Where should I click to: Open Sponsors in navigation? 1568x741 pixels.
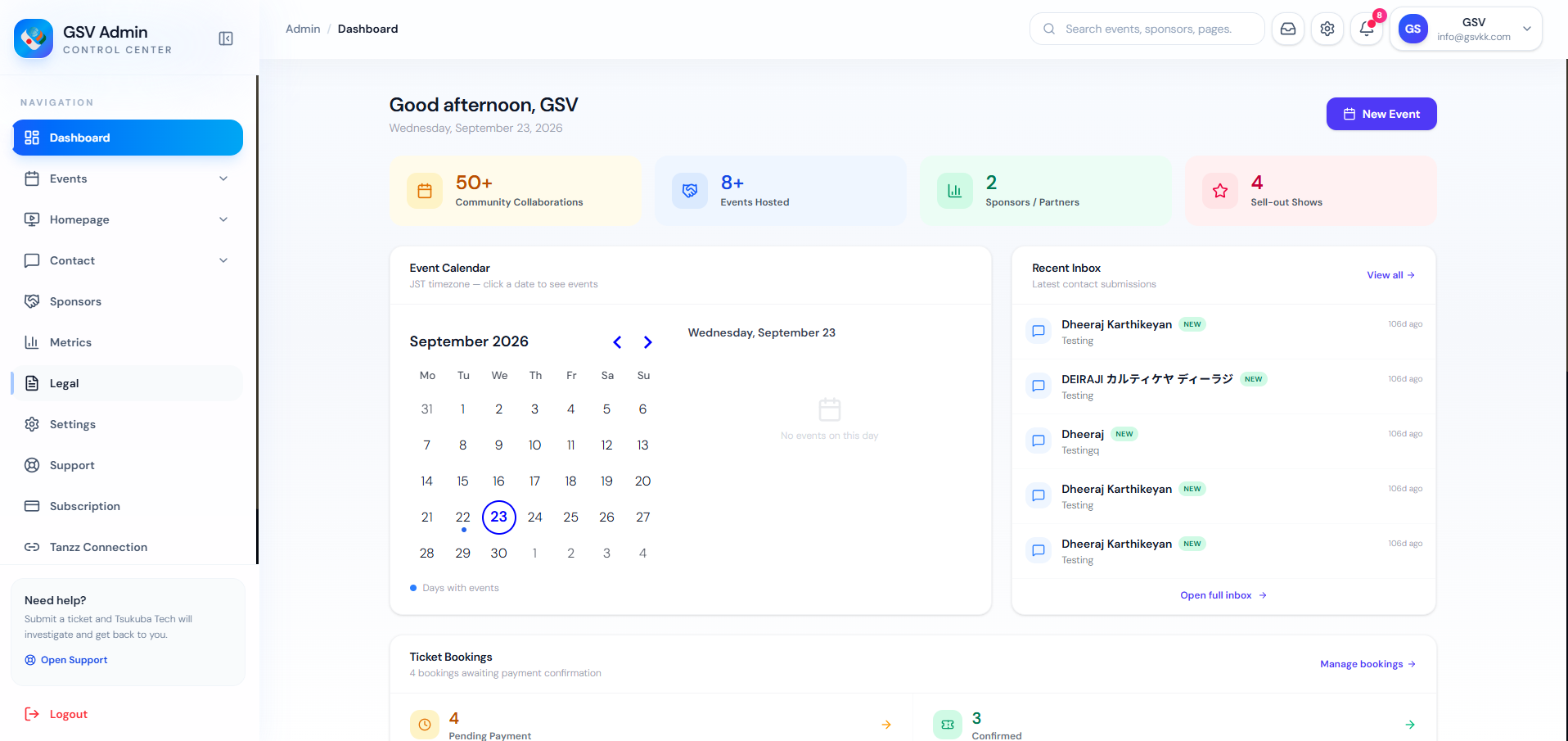[128, 301]
